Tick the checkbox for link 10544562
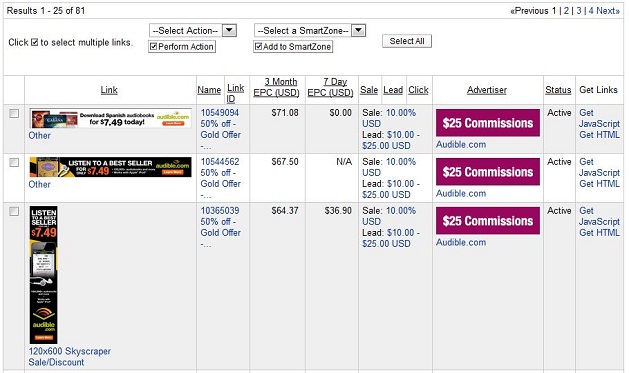This screenshot has width=629, height=373. coord(14,162)
